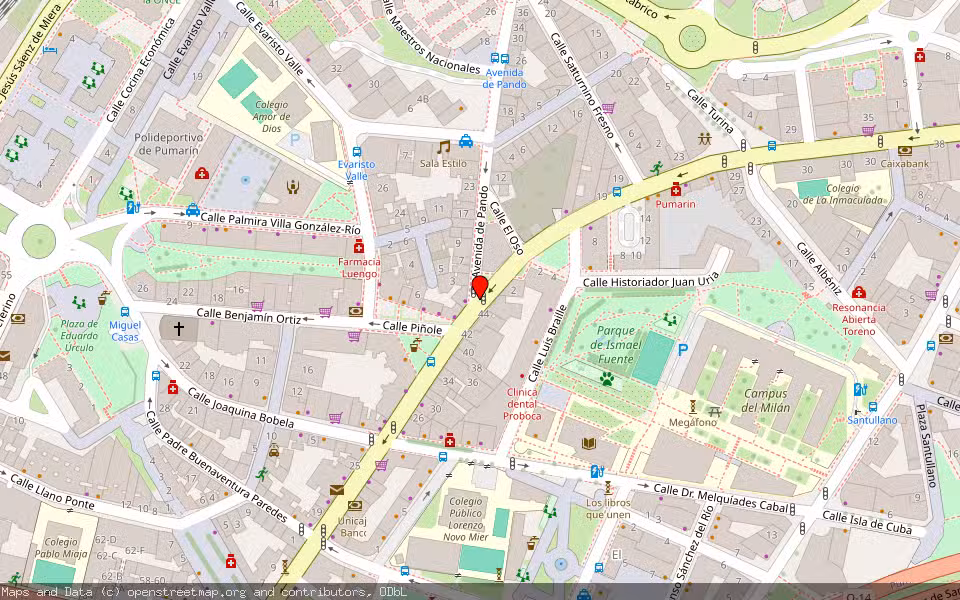Viewport: 960px width, 600px height.
Task: Click the Avenida de Pando bus stop label
Action: tap(504, 78)
